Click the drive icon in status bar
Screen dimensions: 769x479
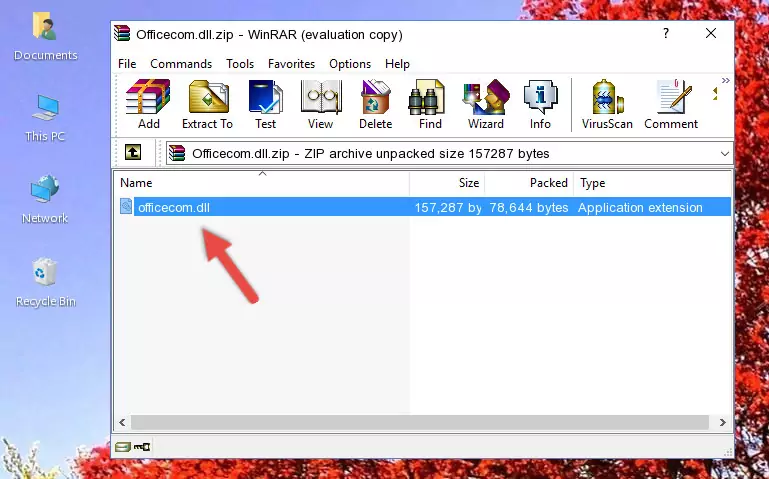pyautogui.click(x=123, y=447)
